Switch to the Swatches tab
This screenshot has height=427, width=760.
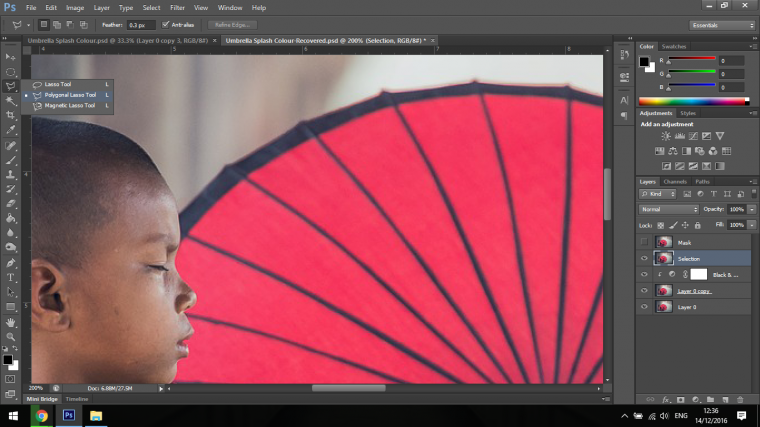pos(674,47)
